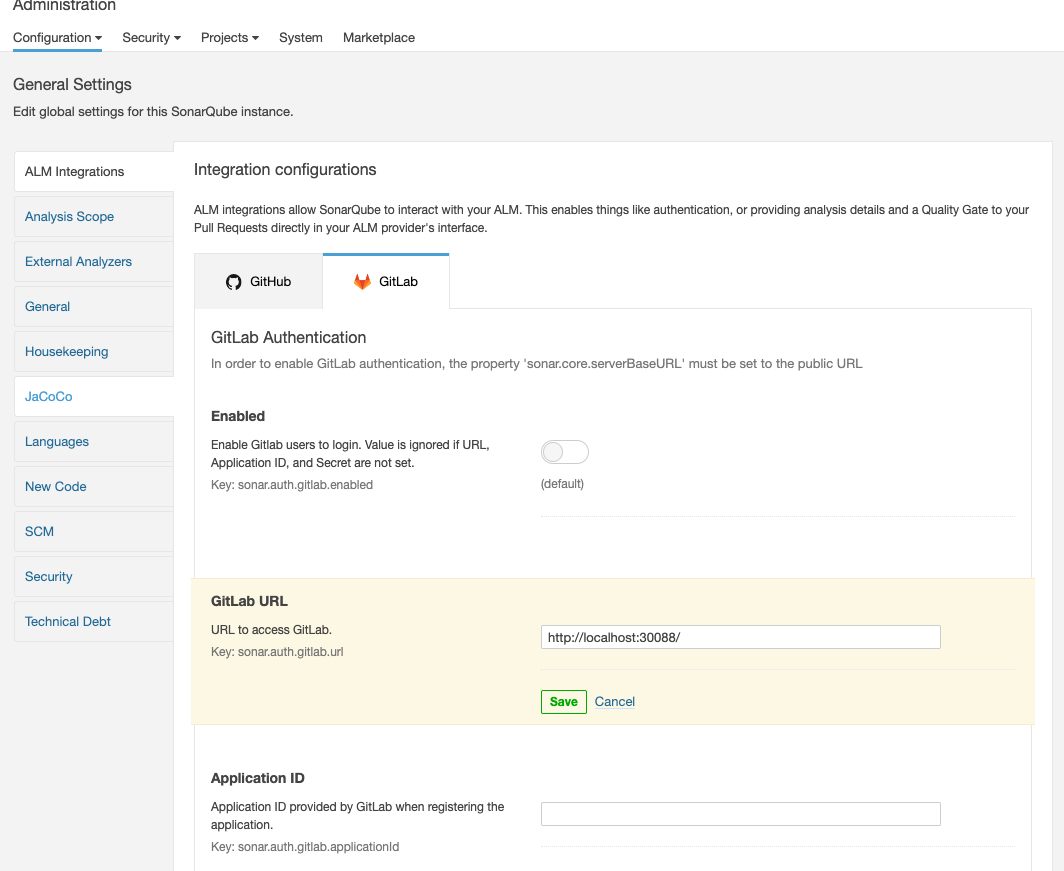Focus the Application ID text field
The image size is (1064, 871).
[740, 814]
